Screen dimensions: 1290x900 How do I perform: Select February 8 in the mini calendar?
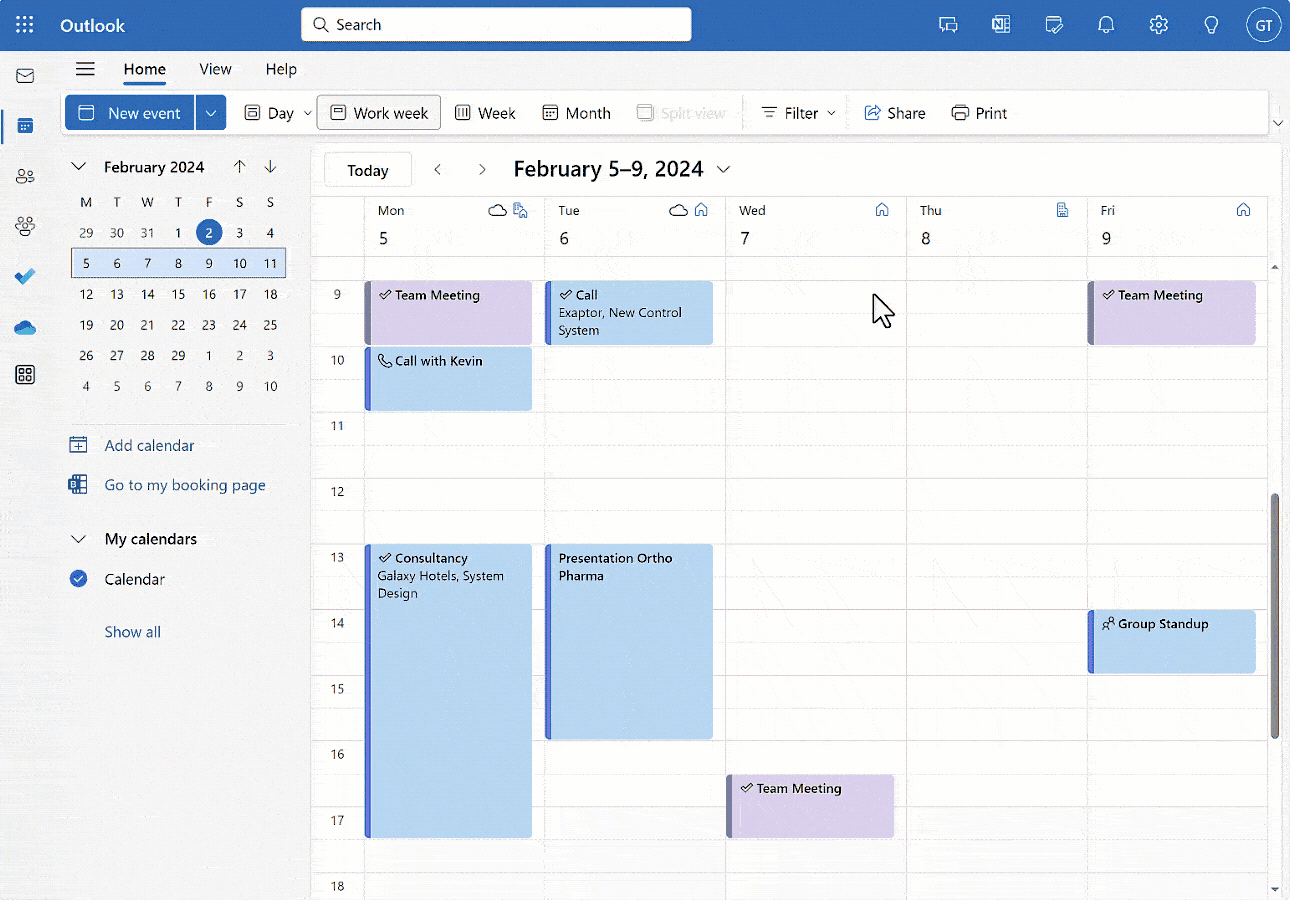178,263
